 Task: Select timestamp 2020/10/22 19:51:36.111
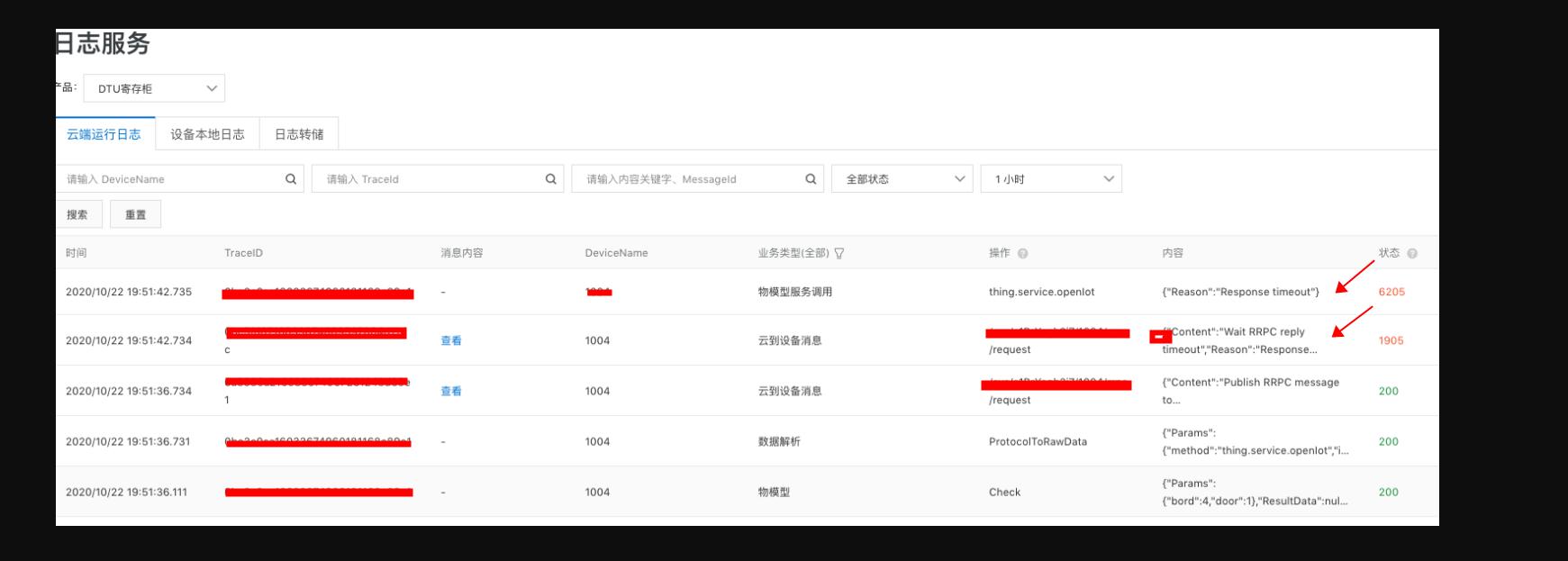[127, 492]
